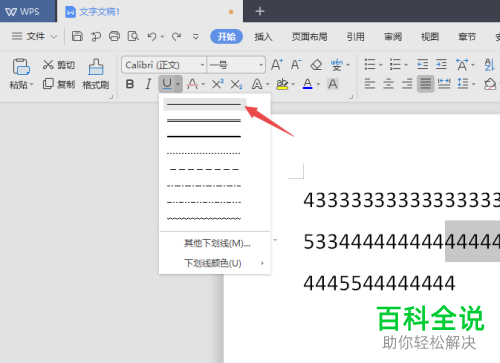Image resolution: width=500 pixels, height=363 pixels.
Task: Open a new tab with the plus button
Action: coord(260,11)
